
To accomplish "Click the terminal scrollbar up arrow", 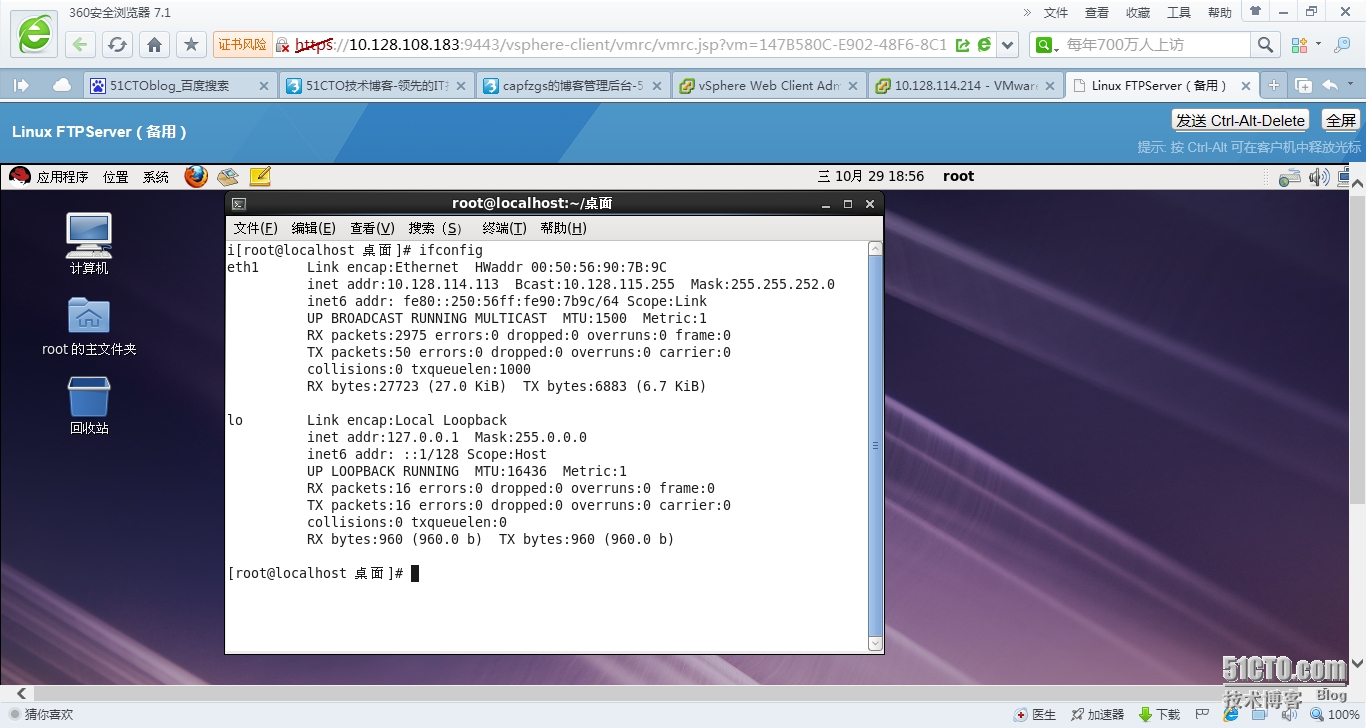I will coord(876,248).
